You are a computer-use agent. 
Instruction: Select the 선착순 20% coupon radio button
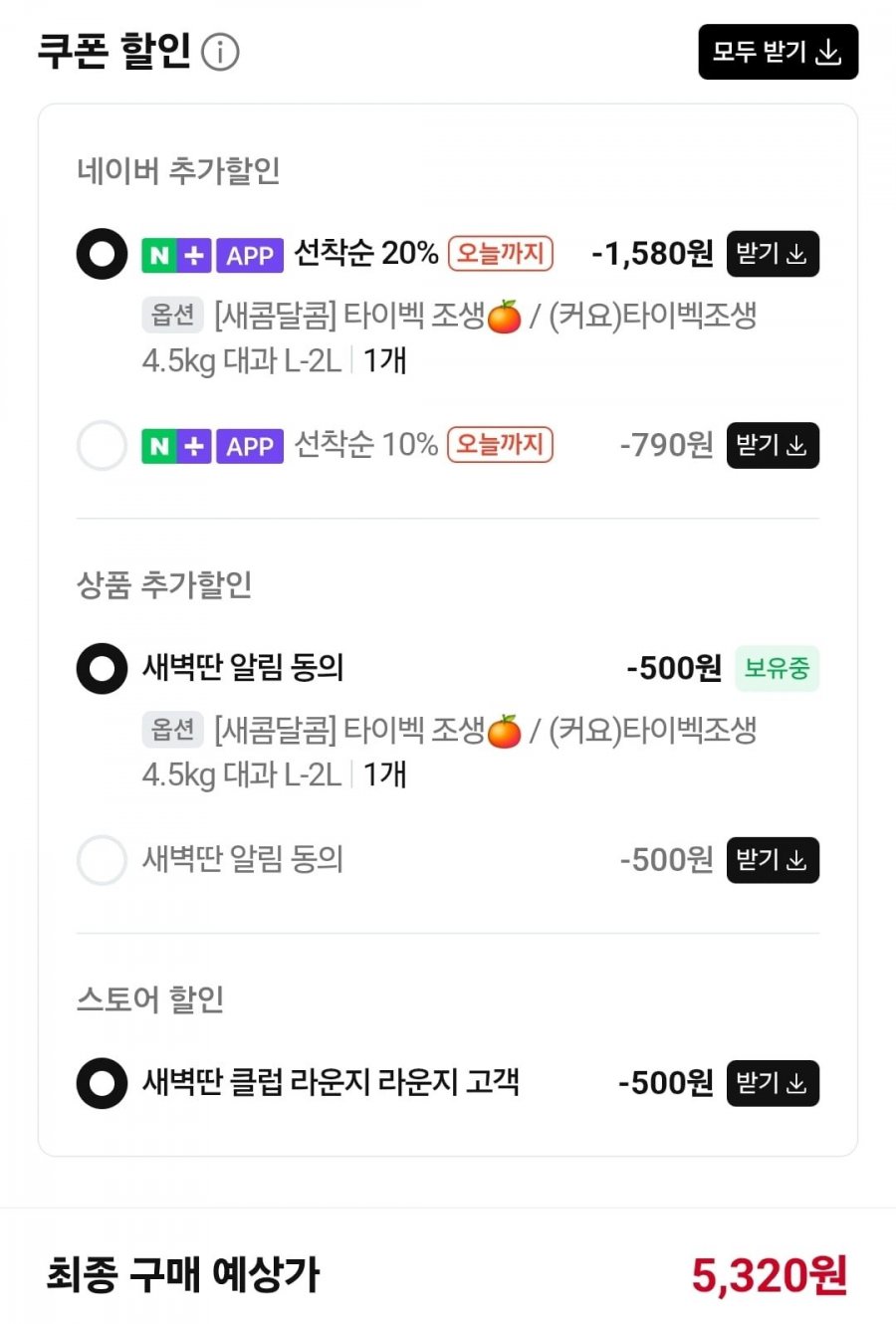click(x=102, y=254)
